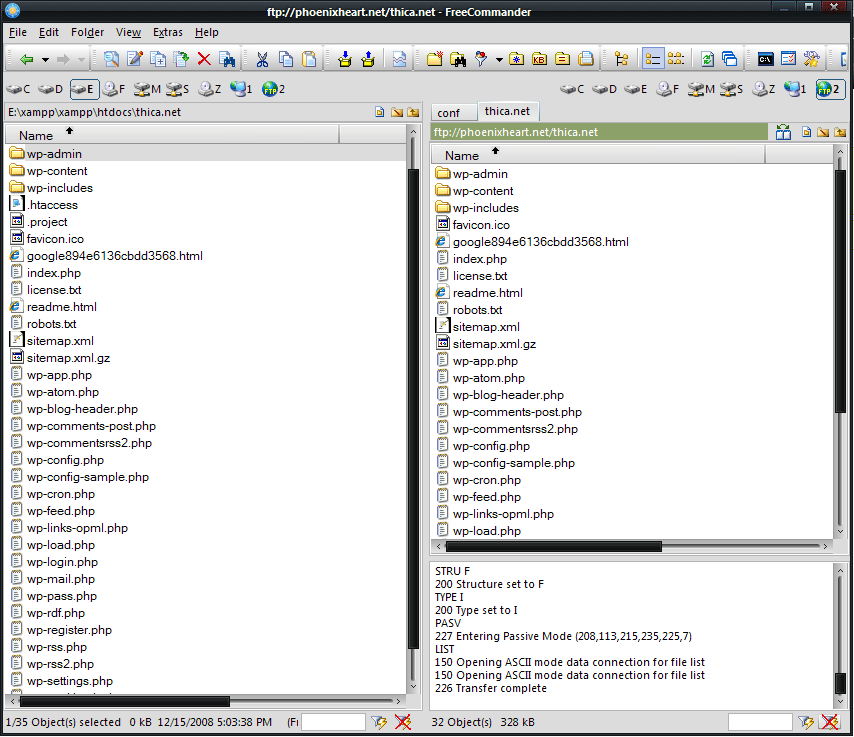Open file search with the binoculars icon
Viewport: 854px width, 737px height.
coord(227,59)
